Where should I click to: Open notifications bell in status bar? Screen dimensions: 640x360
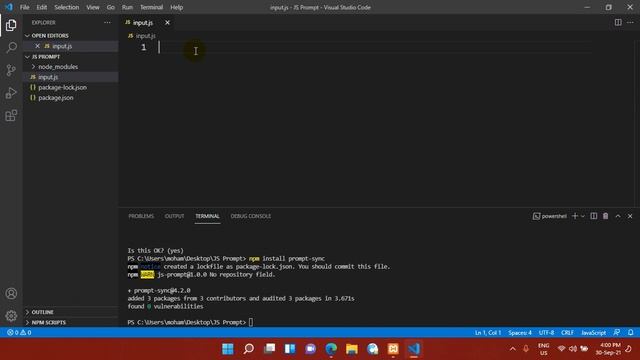[x=631, y=333]
